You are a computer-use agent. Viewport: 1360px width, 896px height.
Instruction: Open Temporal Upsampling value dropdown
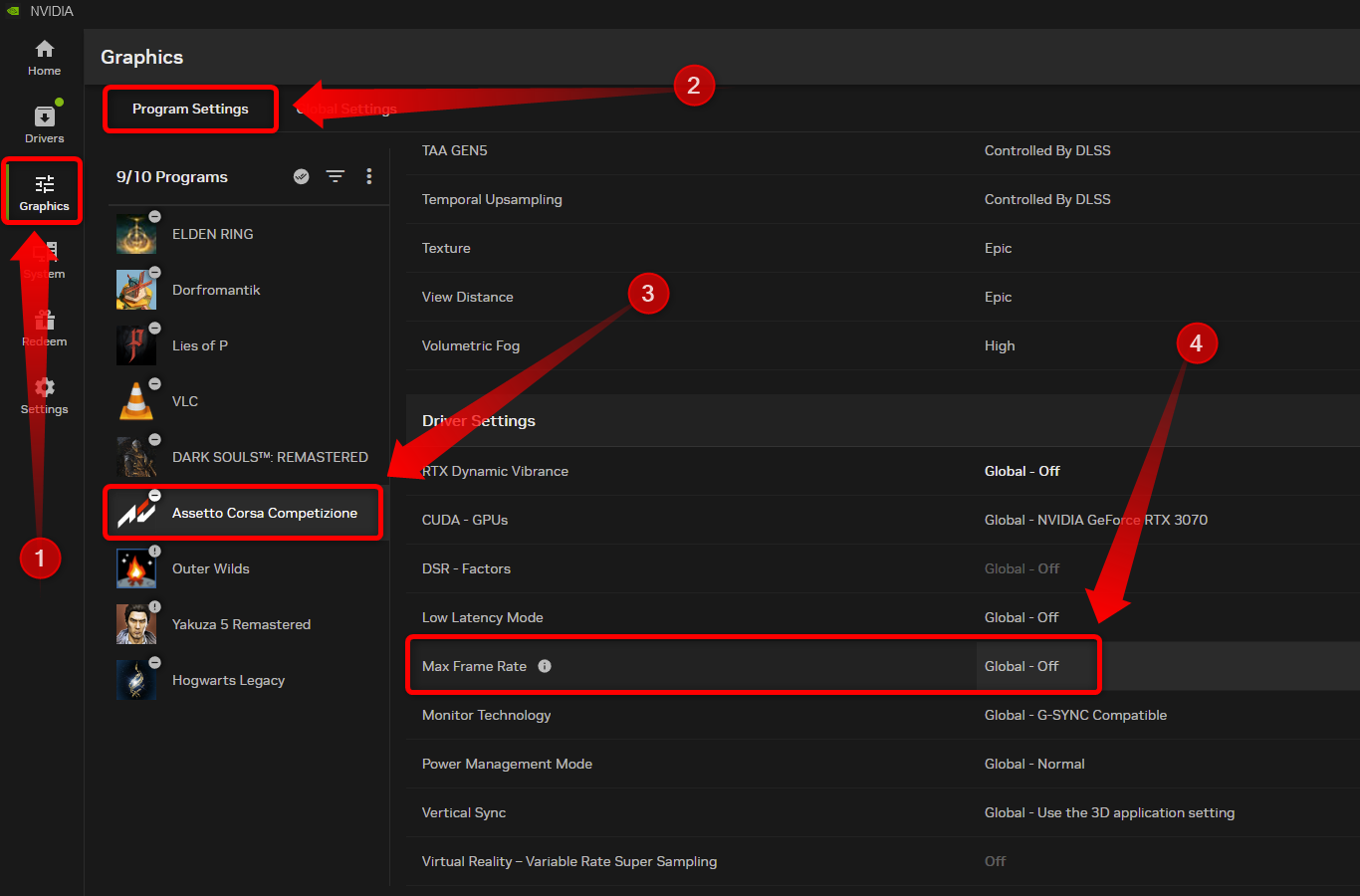coord(1047,199)
